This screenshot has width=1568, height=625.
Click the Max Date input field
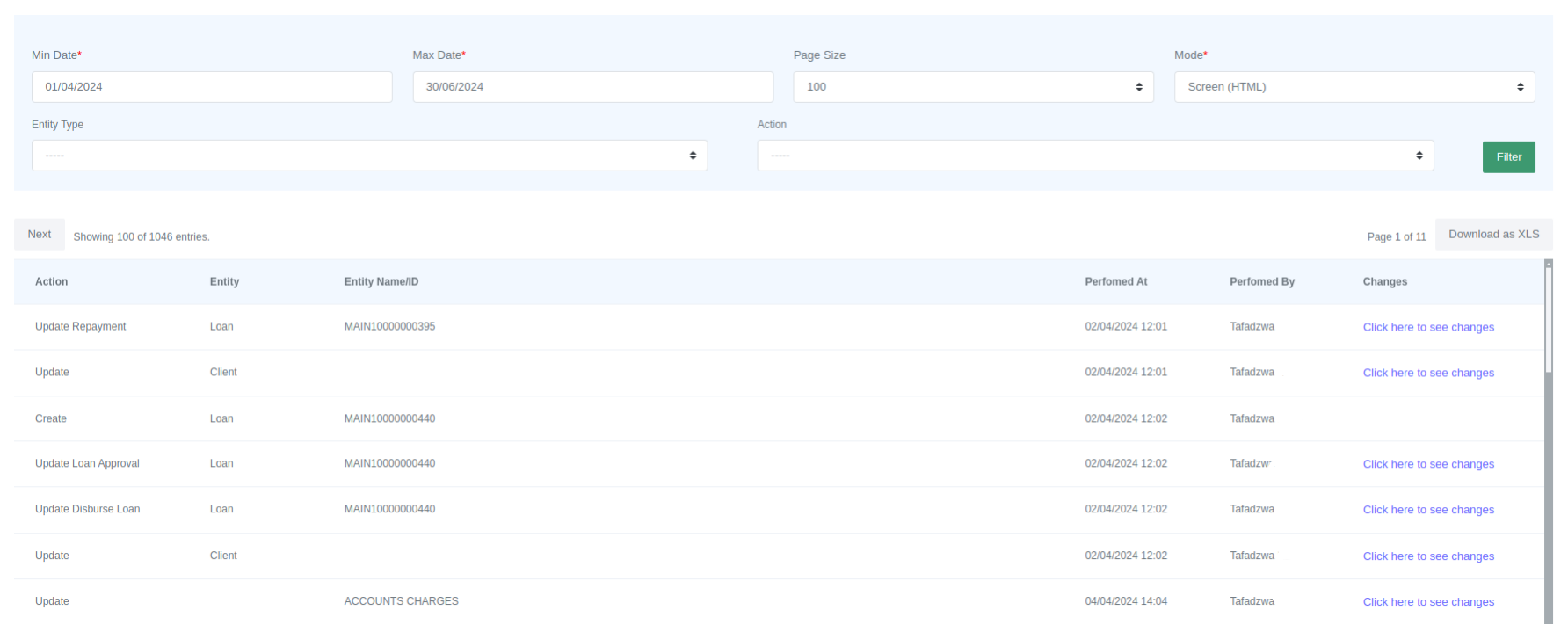pos(592,87)
